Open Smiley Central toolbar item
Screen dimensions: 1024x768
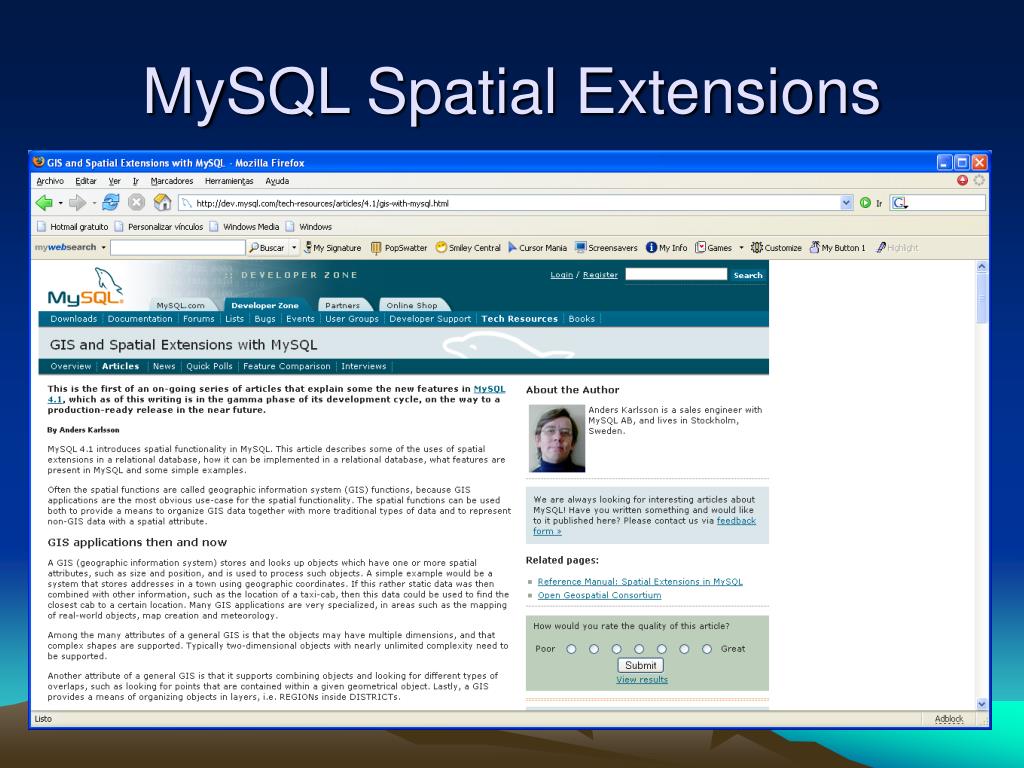pos(468,248)
